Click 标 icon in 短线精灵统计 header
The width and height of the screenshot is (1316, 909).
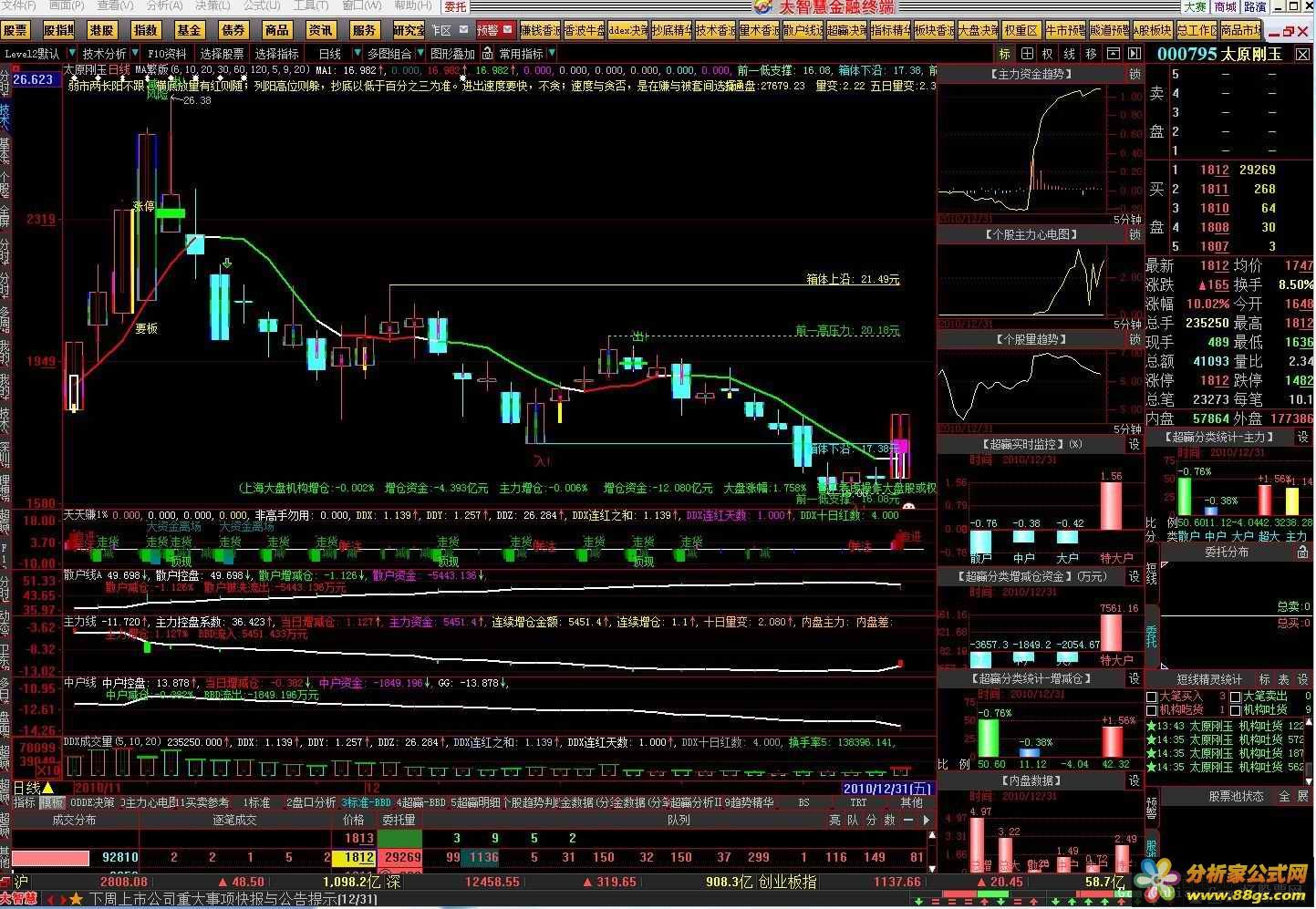click(x=1264, y=679)
